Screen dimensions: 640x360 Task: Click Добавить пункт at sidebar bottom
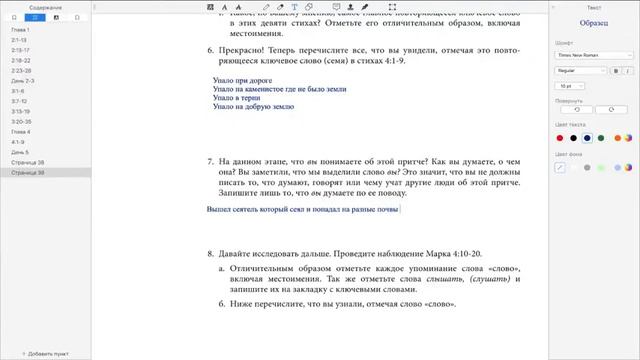45,354
